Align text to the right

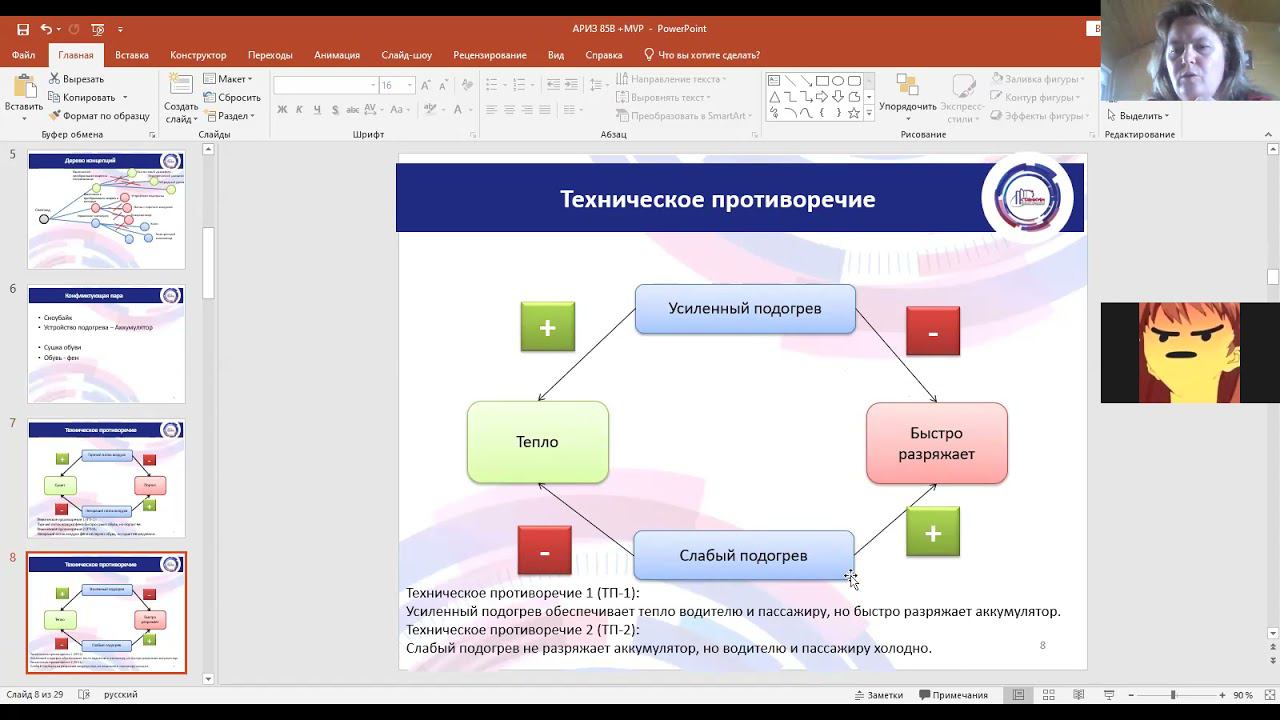(x=527, y=110)
